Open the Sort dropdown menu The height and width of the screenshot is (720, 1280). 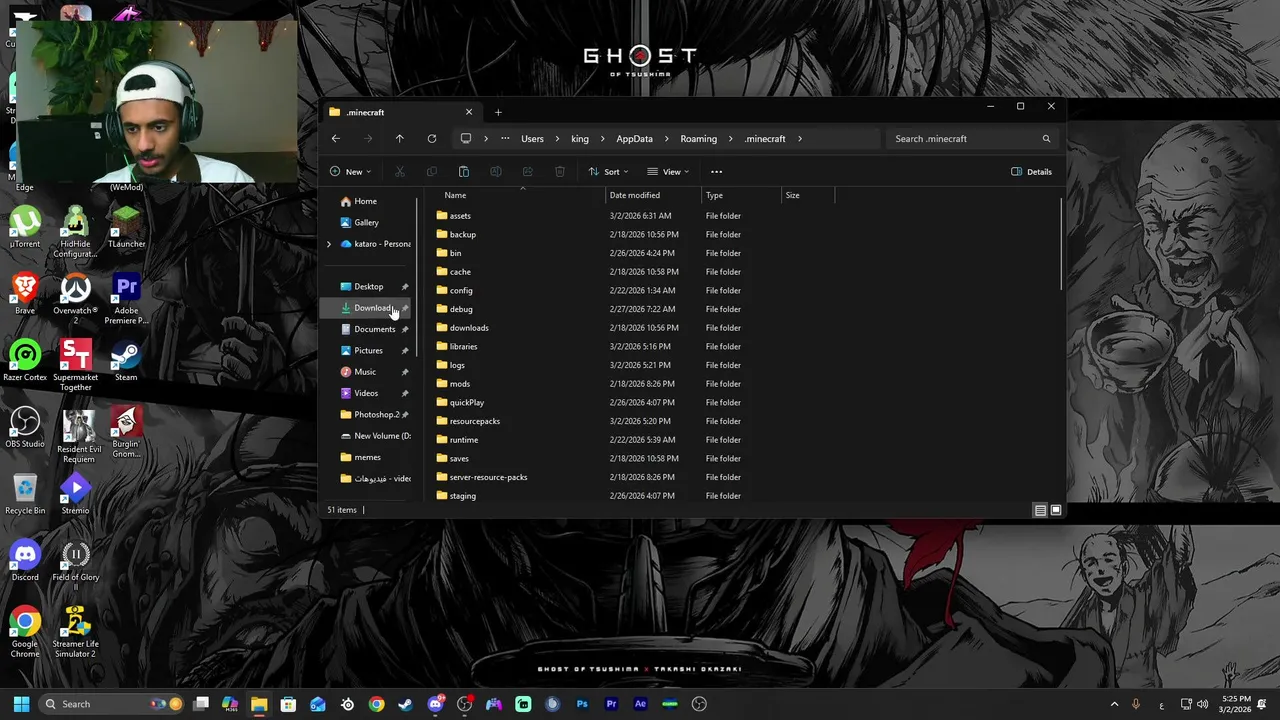(x=608, y=172)
